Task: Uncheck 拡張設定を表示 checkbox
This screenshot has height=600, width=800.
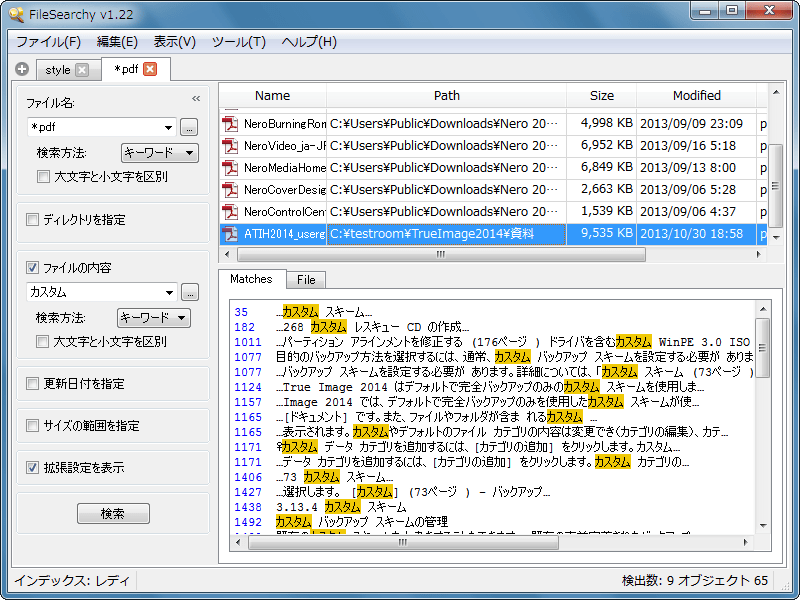Action: [x=32, y=467]
